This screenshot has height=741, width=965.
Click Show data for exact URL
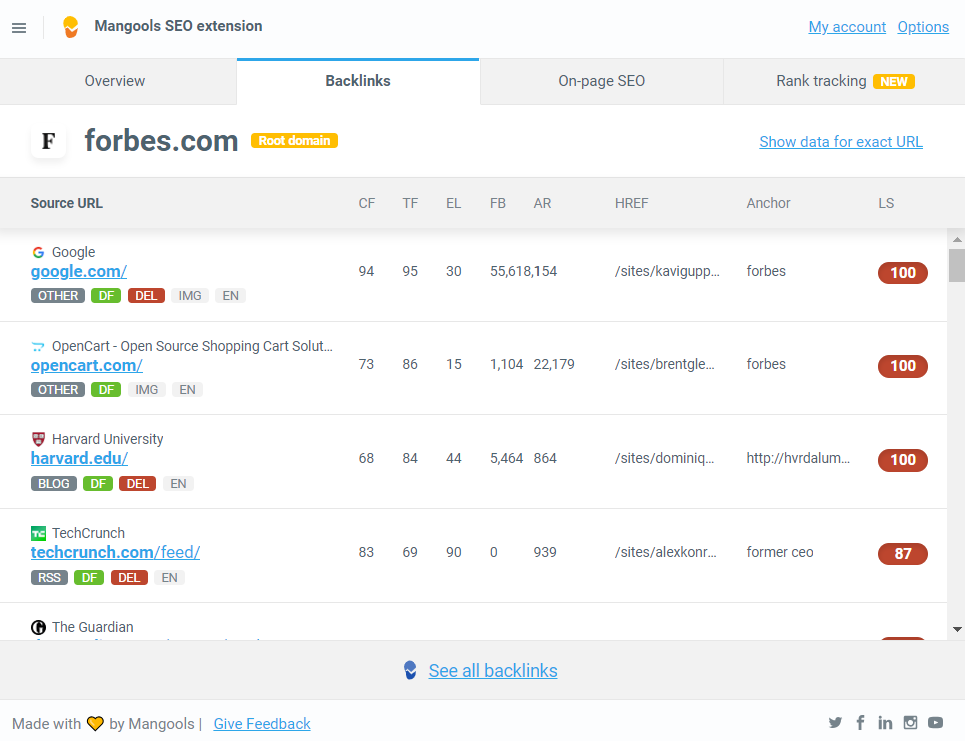(x=840, y=142)
